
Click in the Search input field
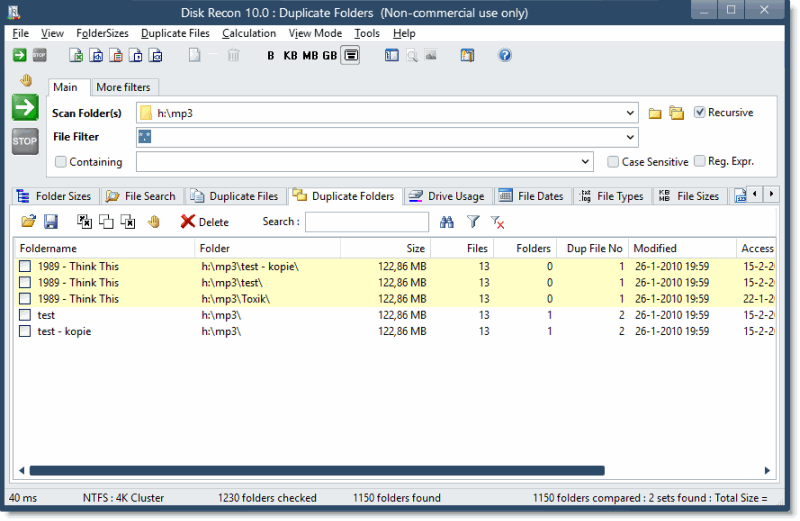[367, 222]
